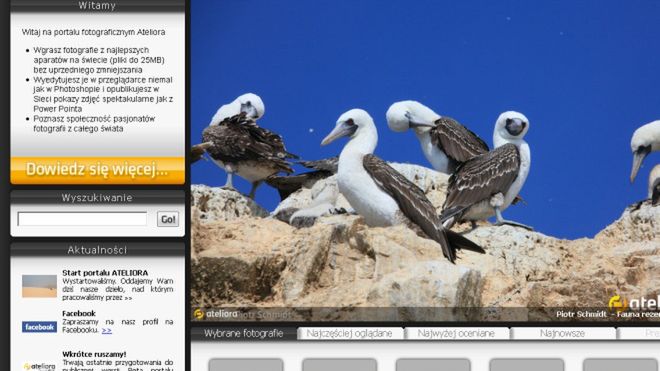
Task: Click the main seabirds slideshow photo
Action: [425, 160]
